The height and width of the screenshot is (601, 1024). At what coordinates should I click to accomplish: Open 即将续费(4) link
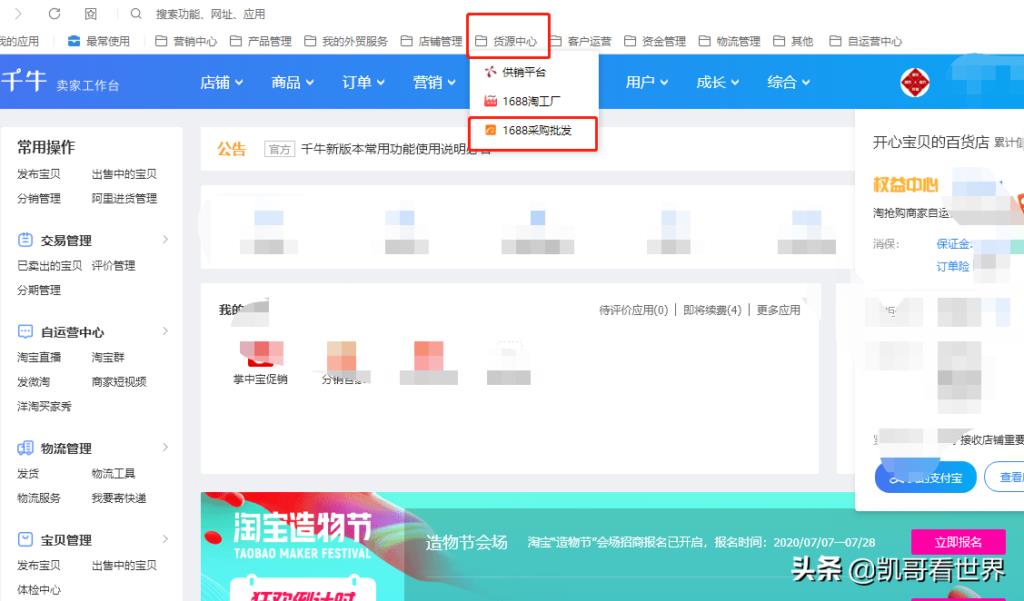[x=712, y=310]
